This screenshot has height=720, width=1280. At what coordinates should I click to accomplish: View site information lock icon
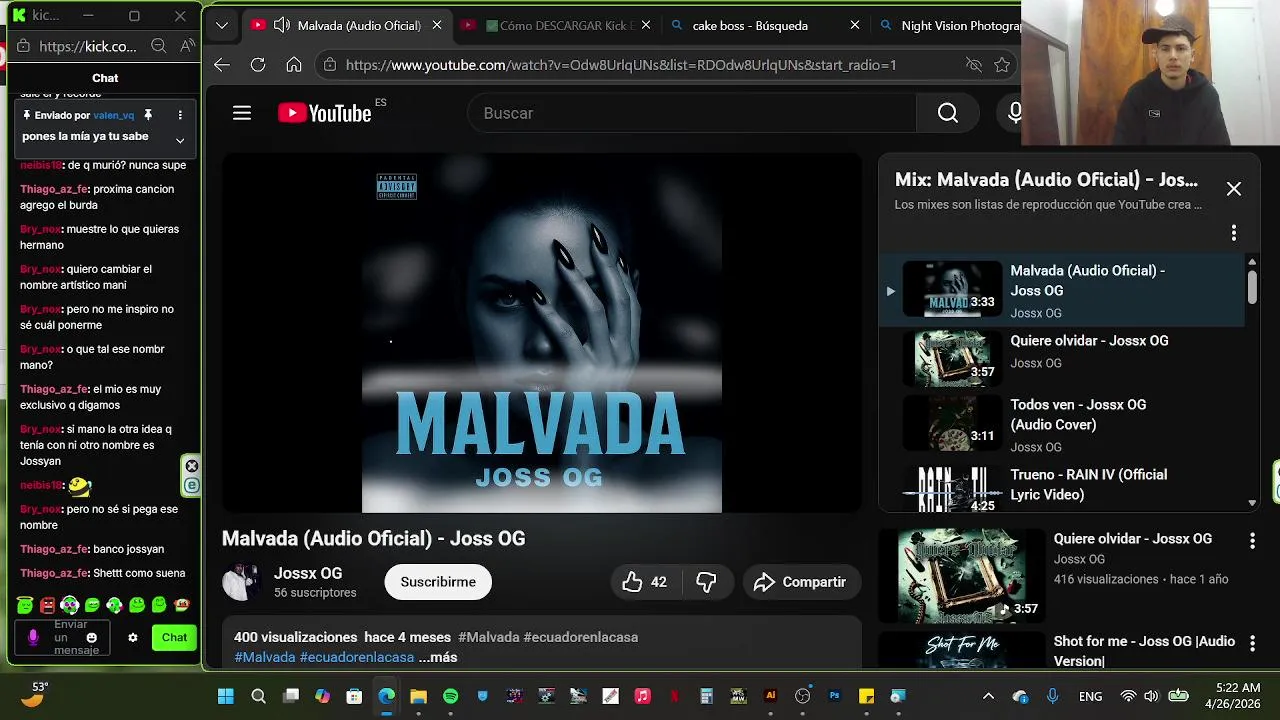[329, 65]
